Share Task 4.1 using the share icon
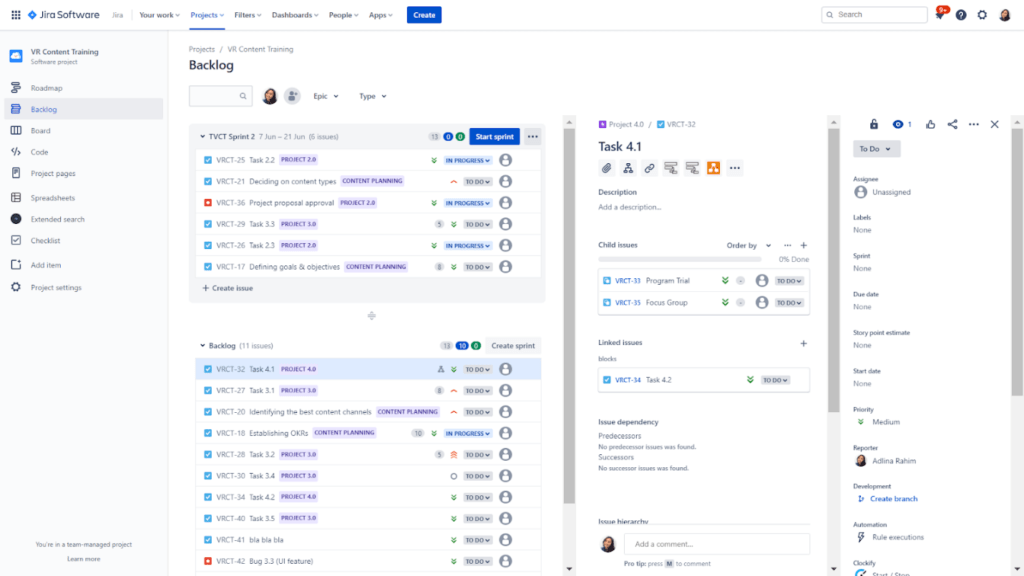Viewport: 1024px width, 576px height. 955,124
